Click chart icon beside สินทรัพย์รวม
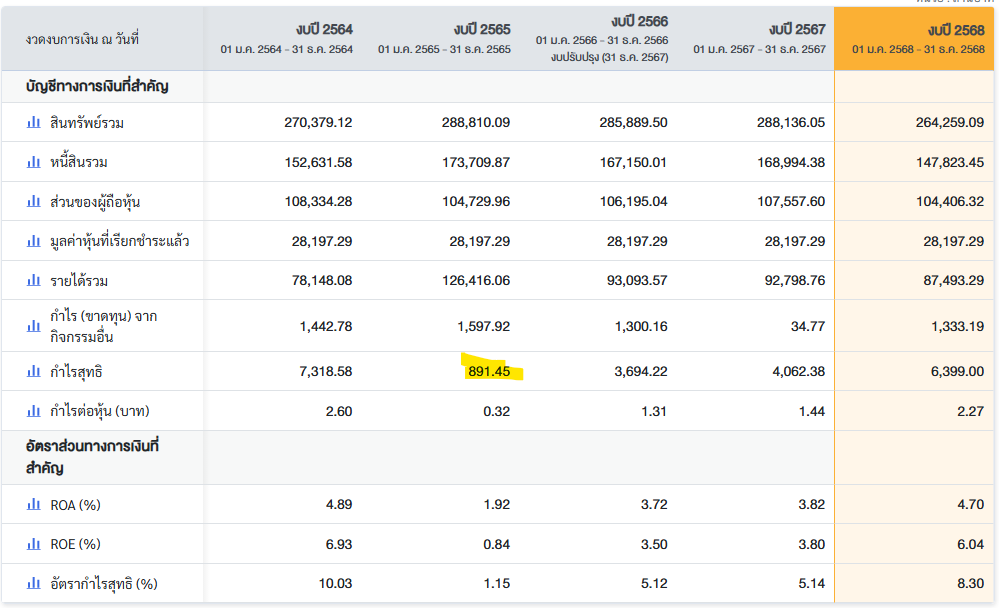The width and height of the screenshot is (999, 608). pos(34,123)
